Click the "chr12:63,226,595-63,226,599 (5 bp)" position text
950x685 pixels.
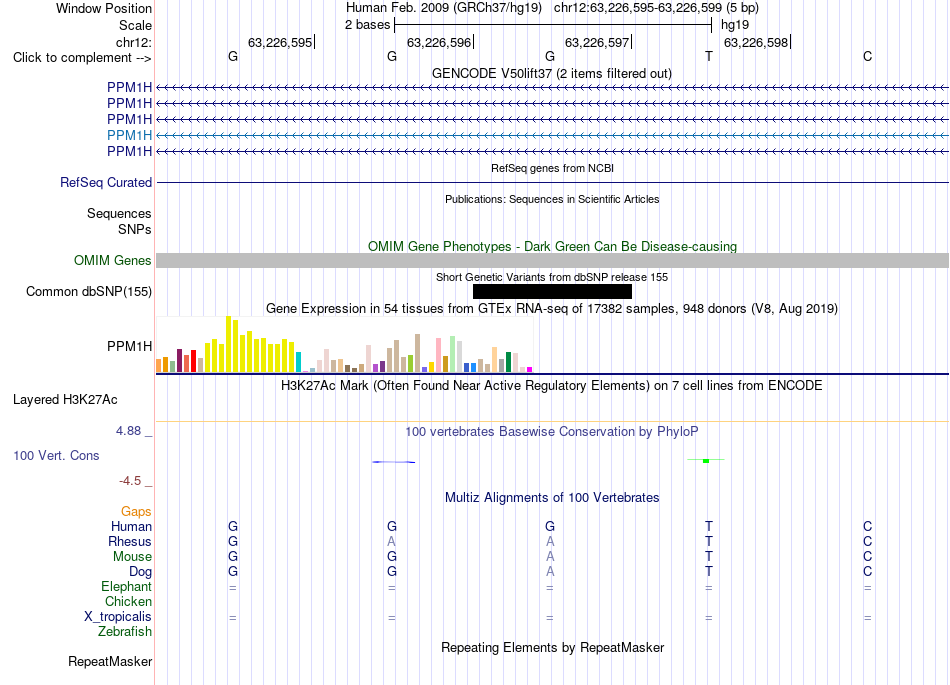[656, 8]
